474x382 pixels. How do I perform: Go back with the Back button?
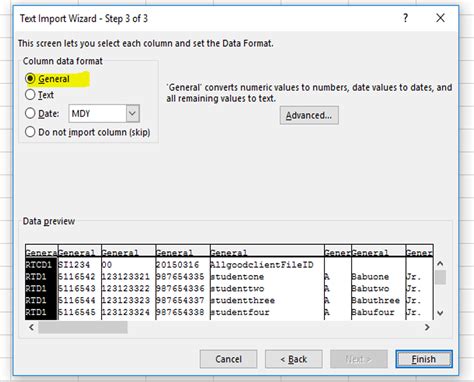click(294, 359)
